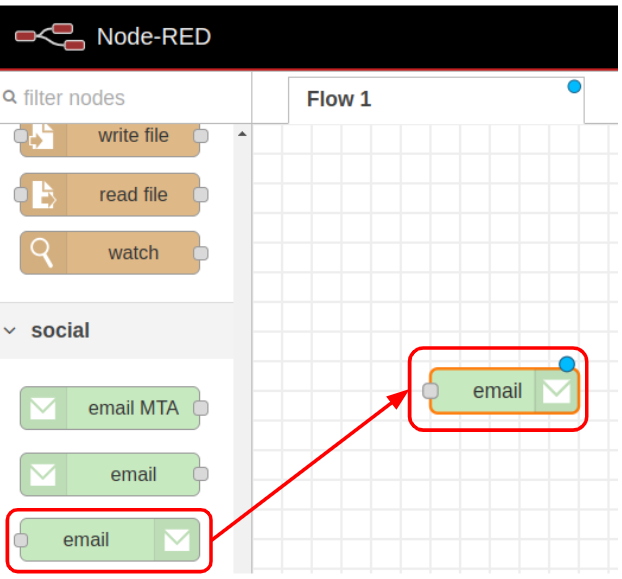The height and width of the screenshot is (579, 622).
Task: Click the palette scrollbar up arrow
Action: point(242,134)
